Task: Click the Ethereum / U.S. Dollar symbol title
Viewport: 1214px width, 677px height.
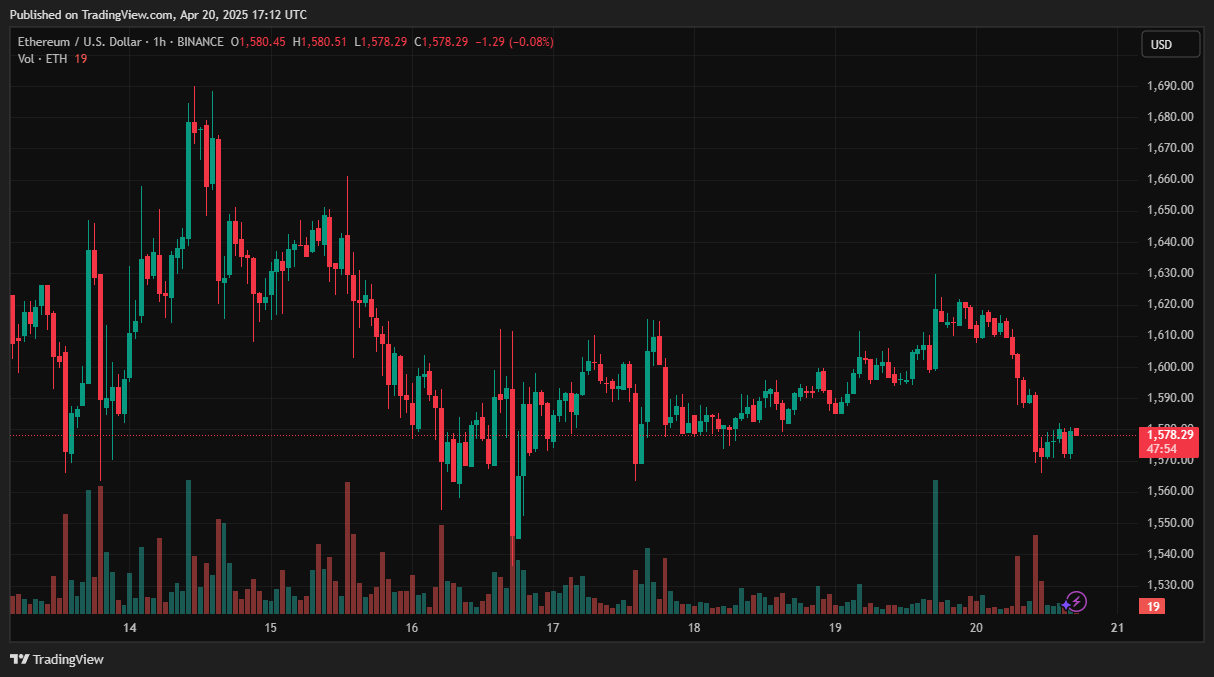Action: coord(79,42)
